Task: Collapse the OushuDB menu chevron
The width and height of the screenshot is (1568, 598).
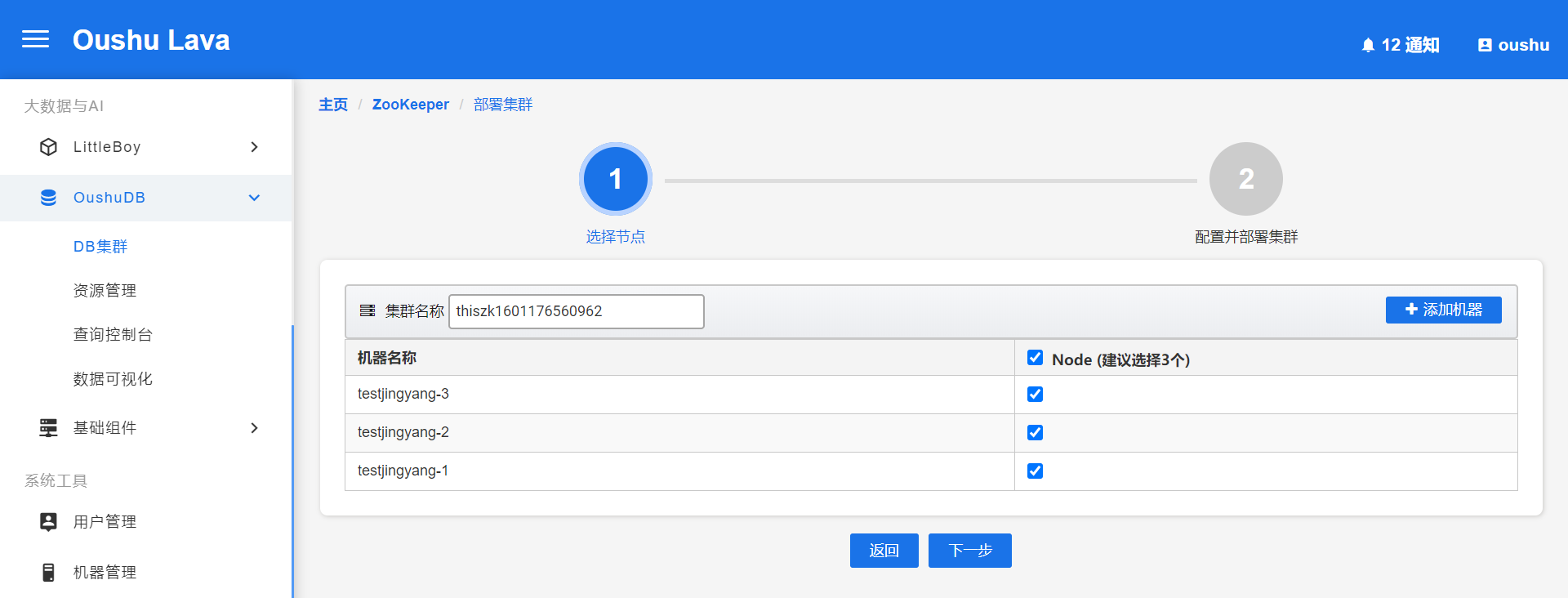Action: point(254,198)
